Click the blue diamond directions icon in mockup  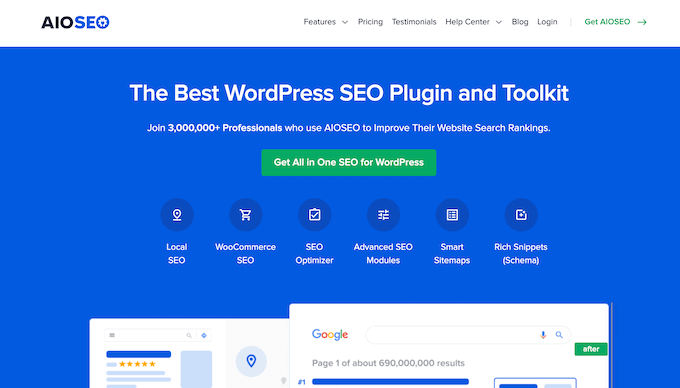204,335
